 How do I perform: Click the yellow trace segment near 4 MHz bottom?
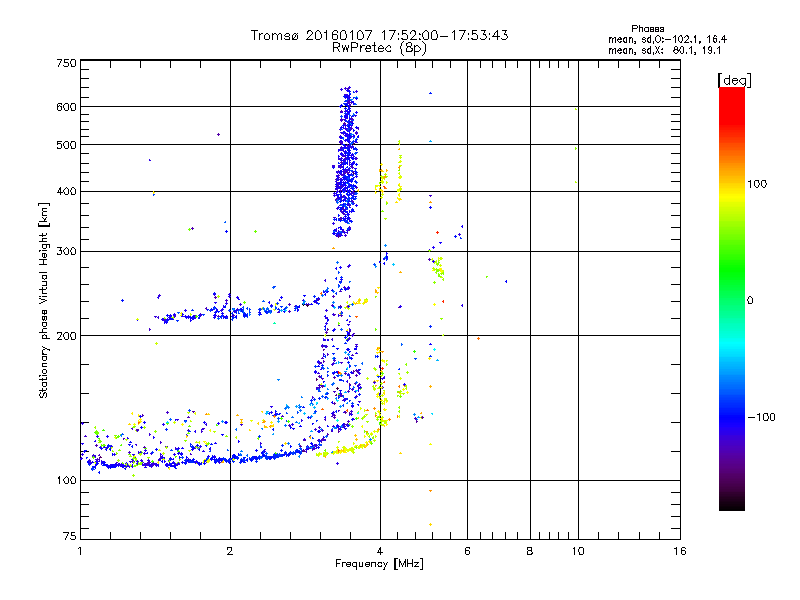tap(347, 449)
